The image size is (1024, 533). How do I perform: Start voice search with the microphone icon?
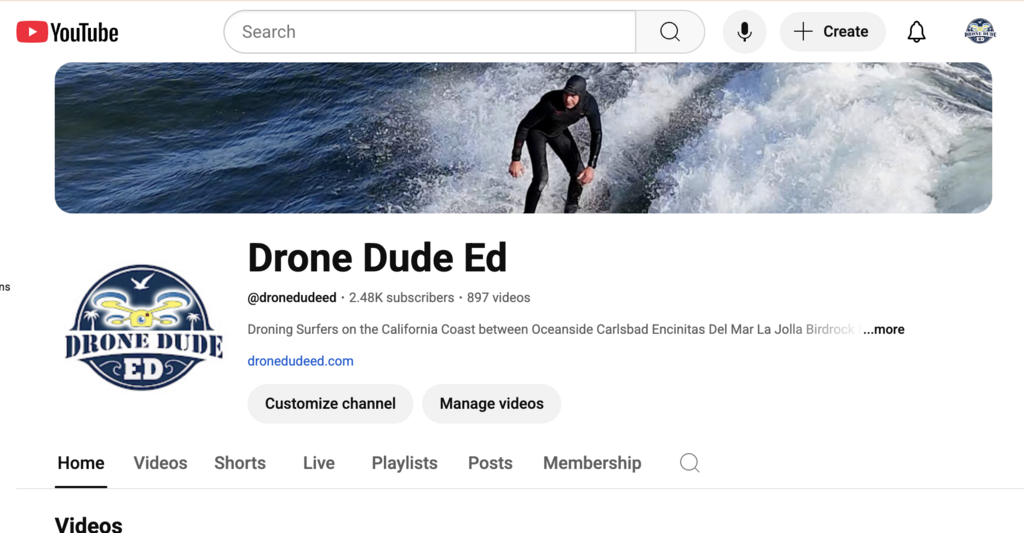click(x=744, y=32)
